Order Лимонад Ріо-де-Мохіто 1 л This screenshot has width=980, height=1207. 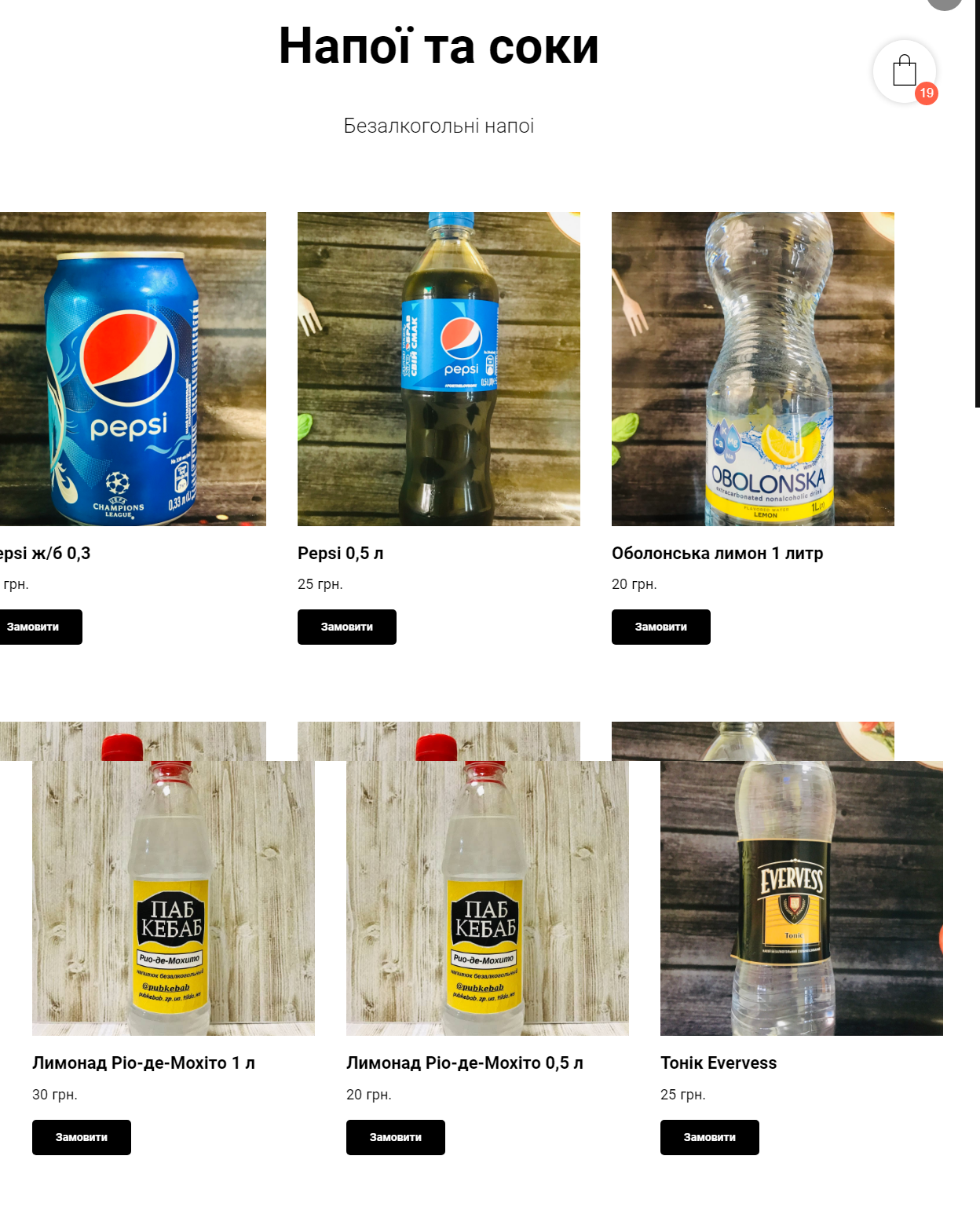[x=82, y=1137]
